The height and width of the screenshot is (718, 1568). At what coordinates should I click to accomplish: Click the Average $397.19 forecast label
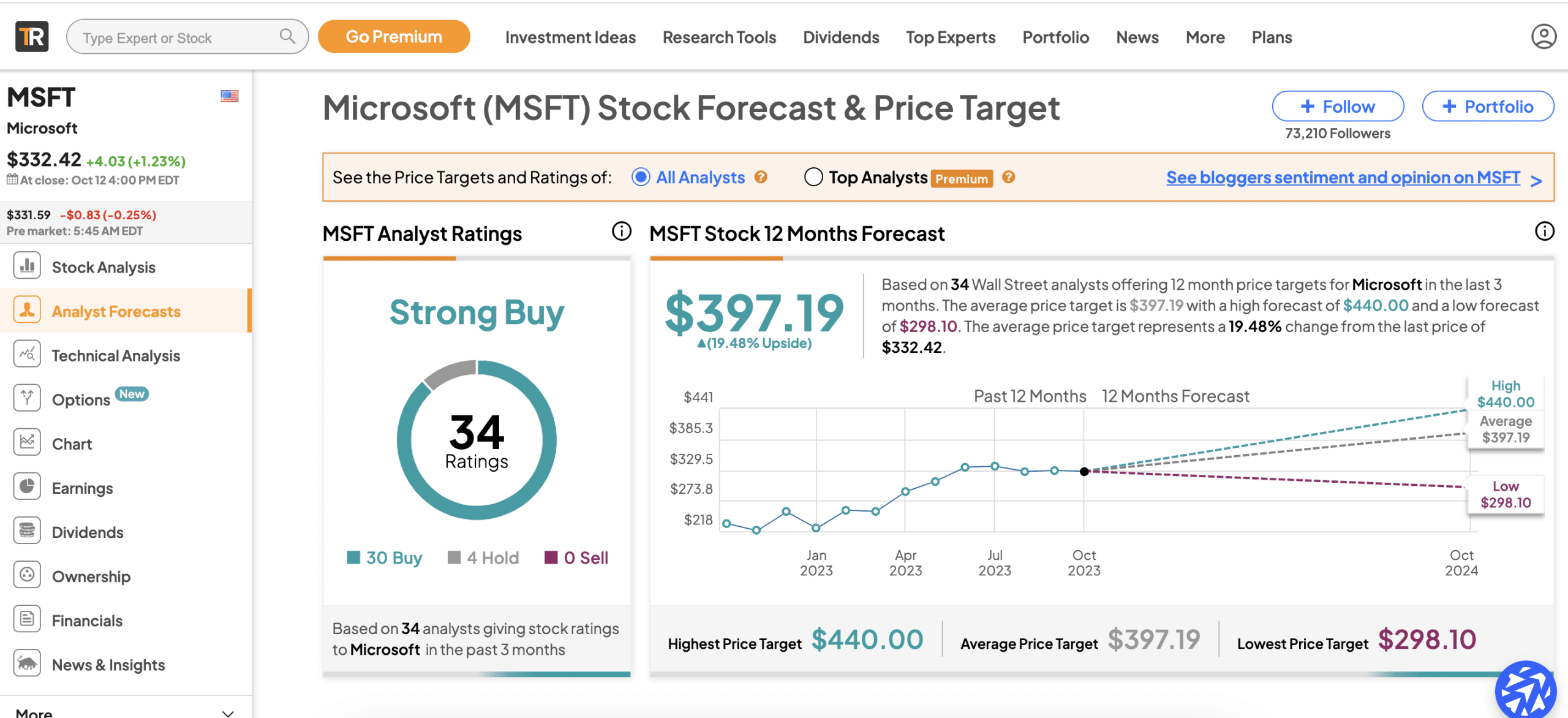point(1506,429)
